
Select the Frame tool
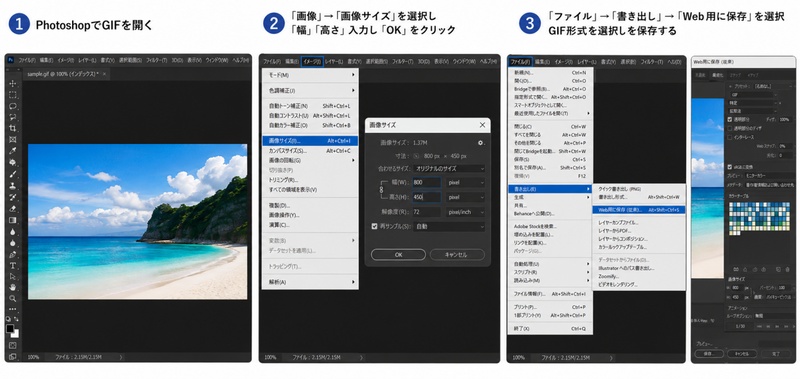point(13,140)
